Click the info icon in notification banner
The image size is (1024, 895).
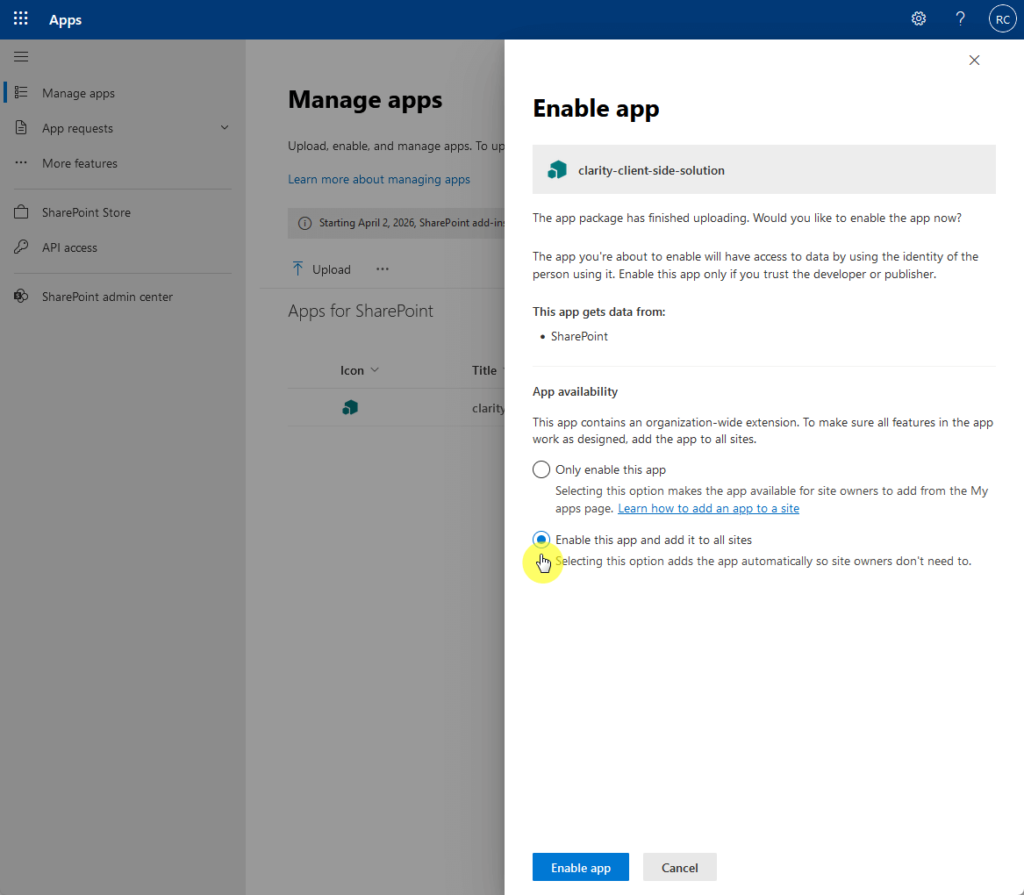[305, 223]
